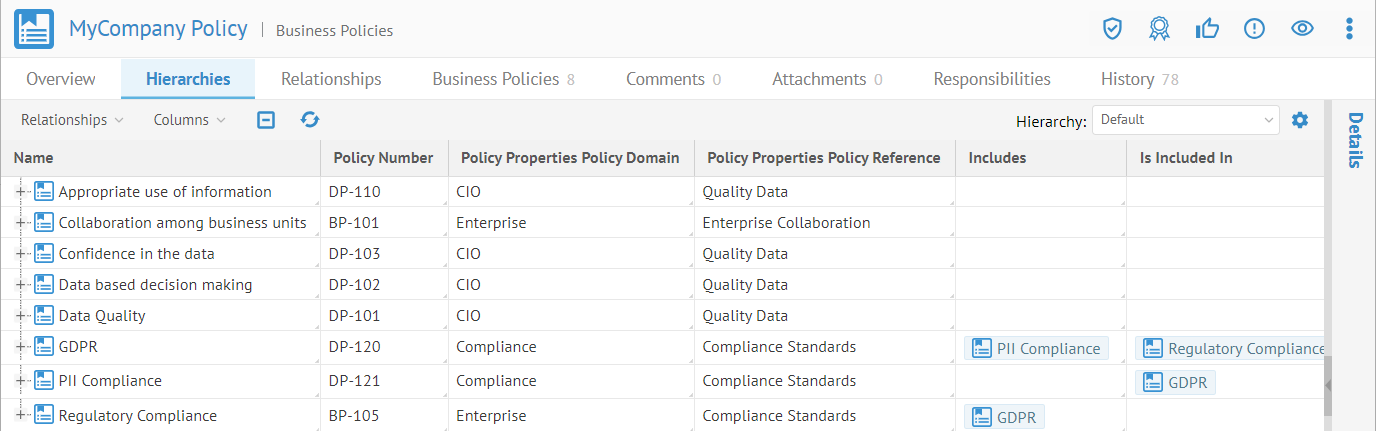The image size is (1376, 431).
Task: Open the Relationships dropdown in toolbar
Action: pyautogui.click(x=72, y=120)
